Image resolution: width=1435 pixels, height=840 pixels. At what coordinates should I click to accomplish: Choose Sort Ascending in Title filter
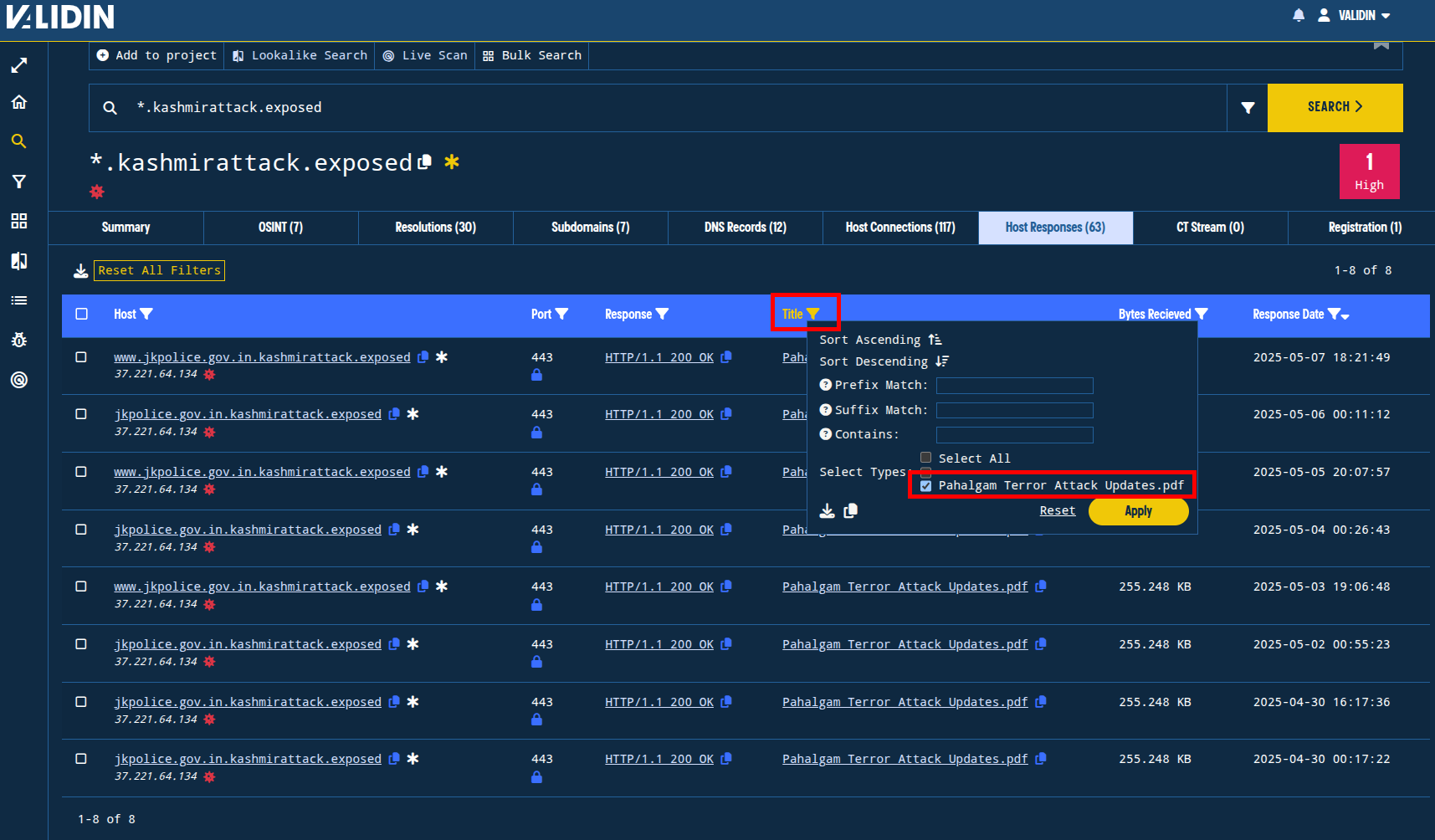coord(881,340)
